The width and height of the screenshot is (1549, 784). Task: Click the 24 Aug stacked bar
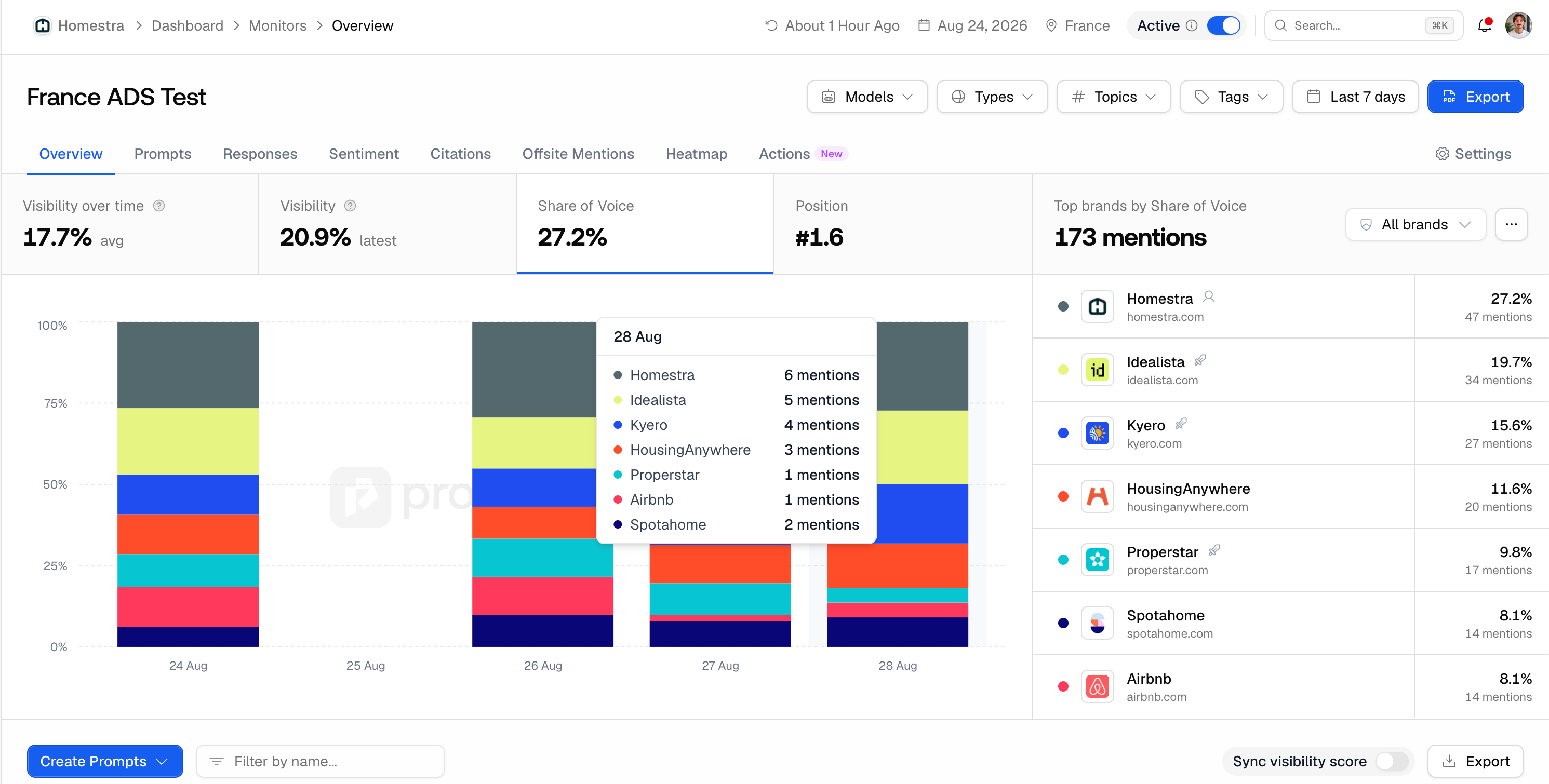click(x=188, y=484)
